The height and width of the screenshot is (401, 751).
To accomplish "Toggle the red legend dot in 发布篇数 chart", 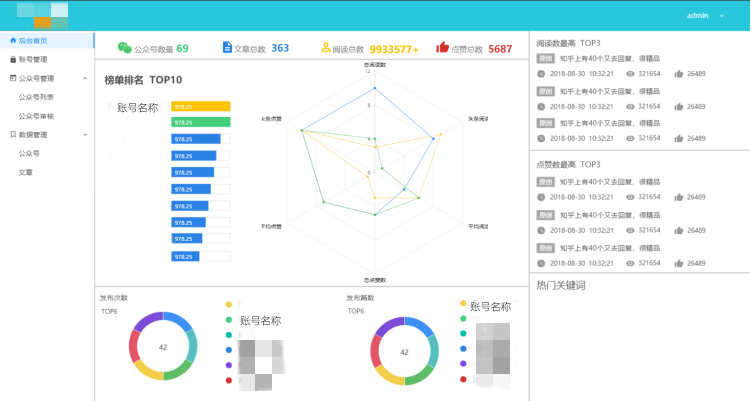I will pyautogui.click(x=463, y=380).
